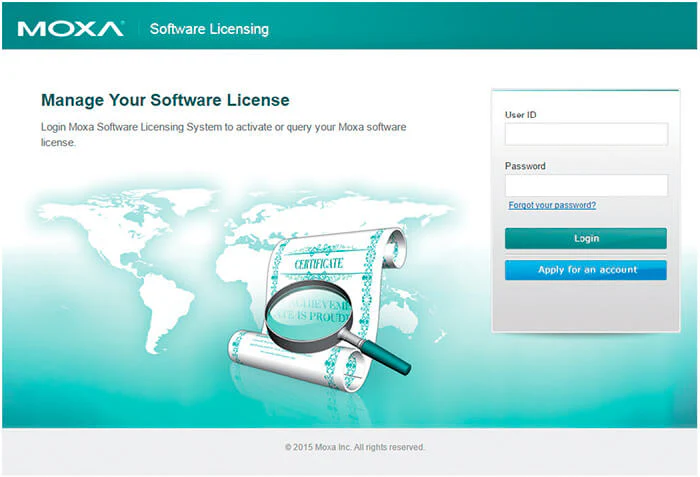
Task: Open the Forgot your password link
Action: (x=552, y=205)
